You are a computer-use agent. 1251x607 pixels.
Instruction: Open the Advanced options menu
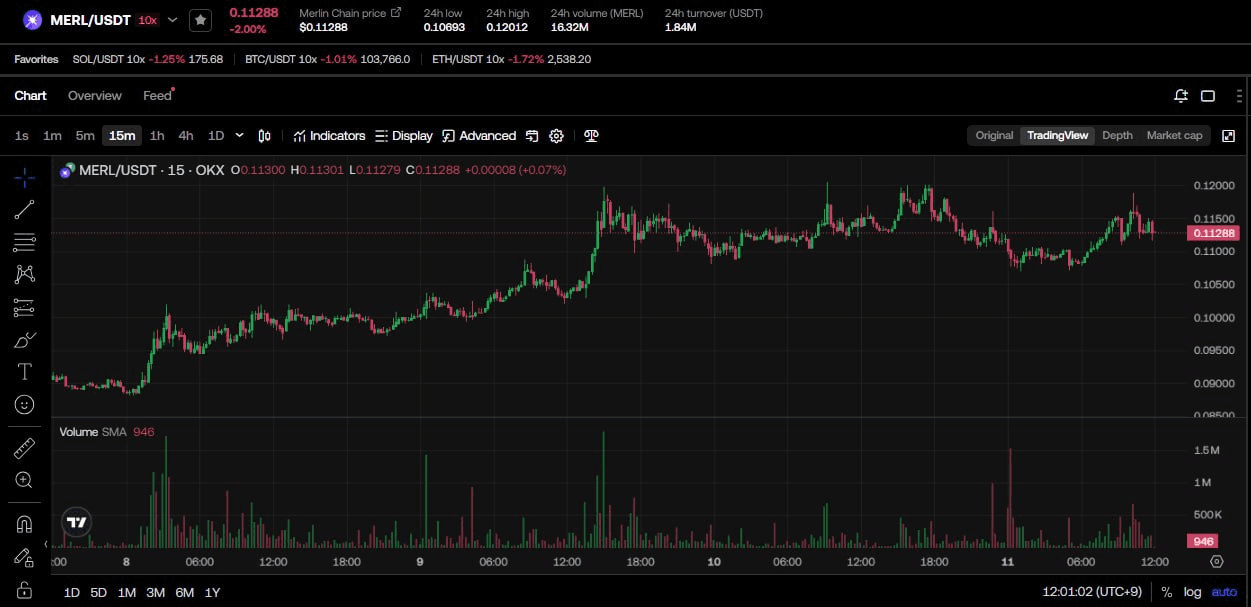pos(479,136)
